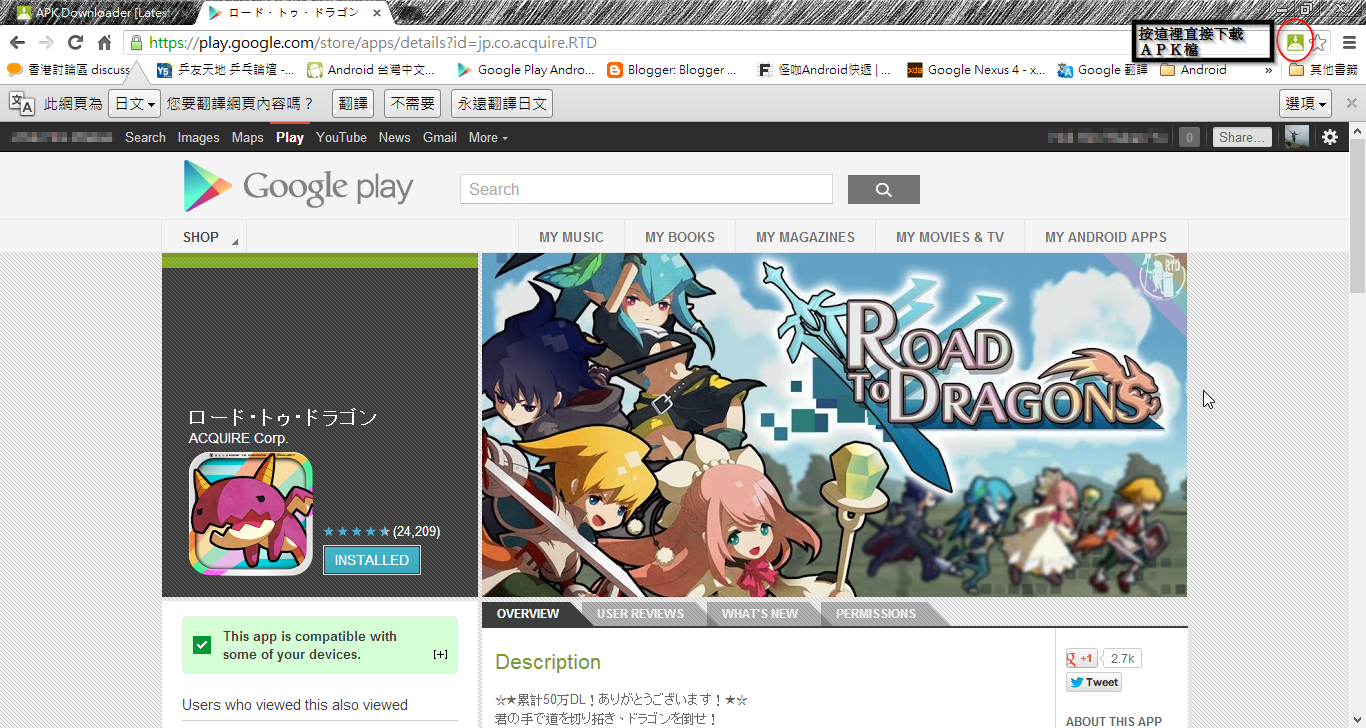Click the browser Back arrow
Screen dimensions: 1366x728
(17, 42)
